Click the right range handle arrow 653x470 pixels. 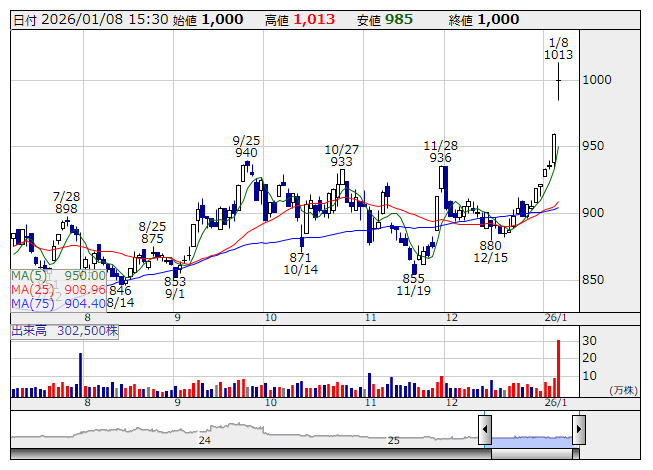tap(579, 431)
